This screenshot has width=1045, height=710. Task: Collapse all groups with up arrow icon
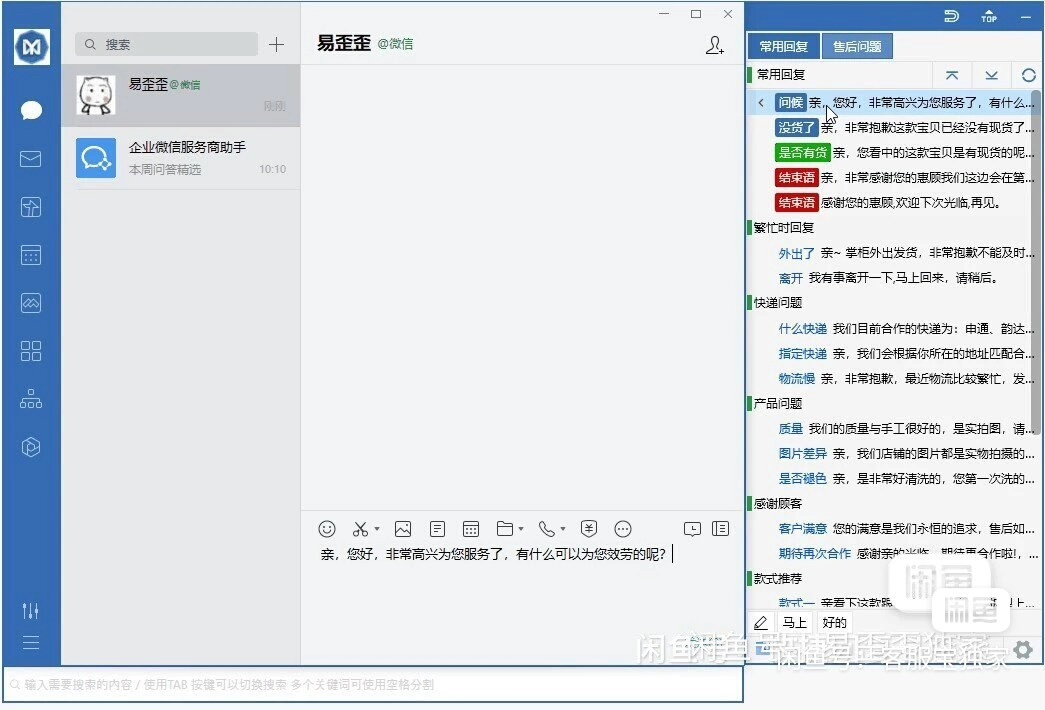click(x=952, y=75)
